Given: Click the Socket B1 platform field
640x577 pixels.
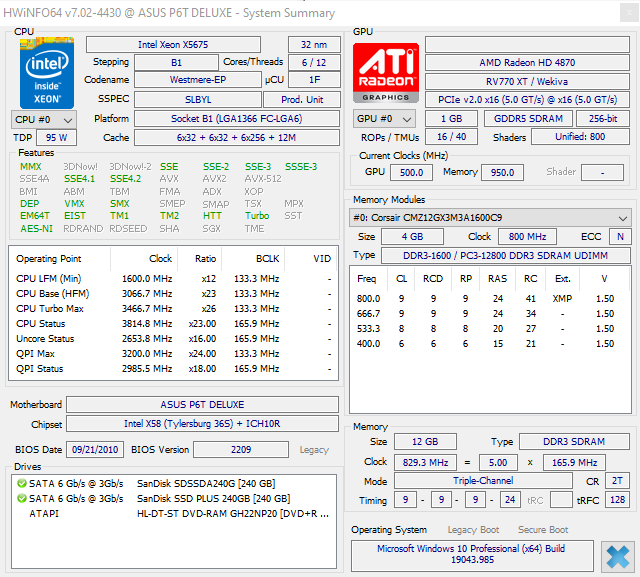Looking at the screenshot, I should point(237,119).
